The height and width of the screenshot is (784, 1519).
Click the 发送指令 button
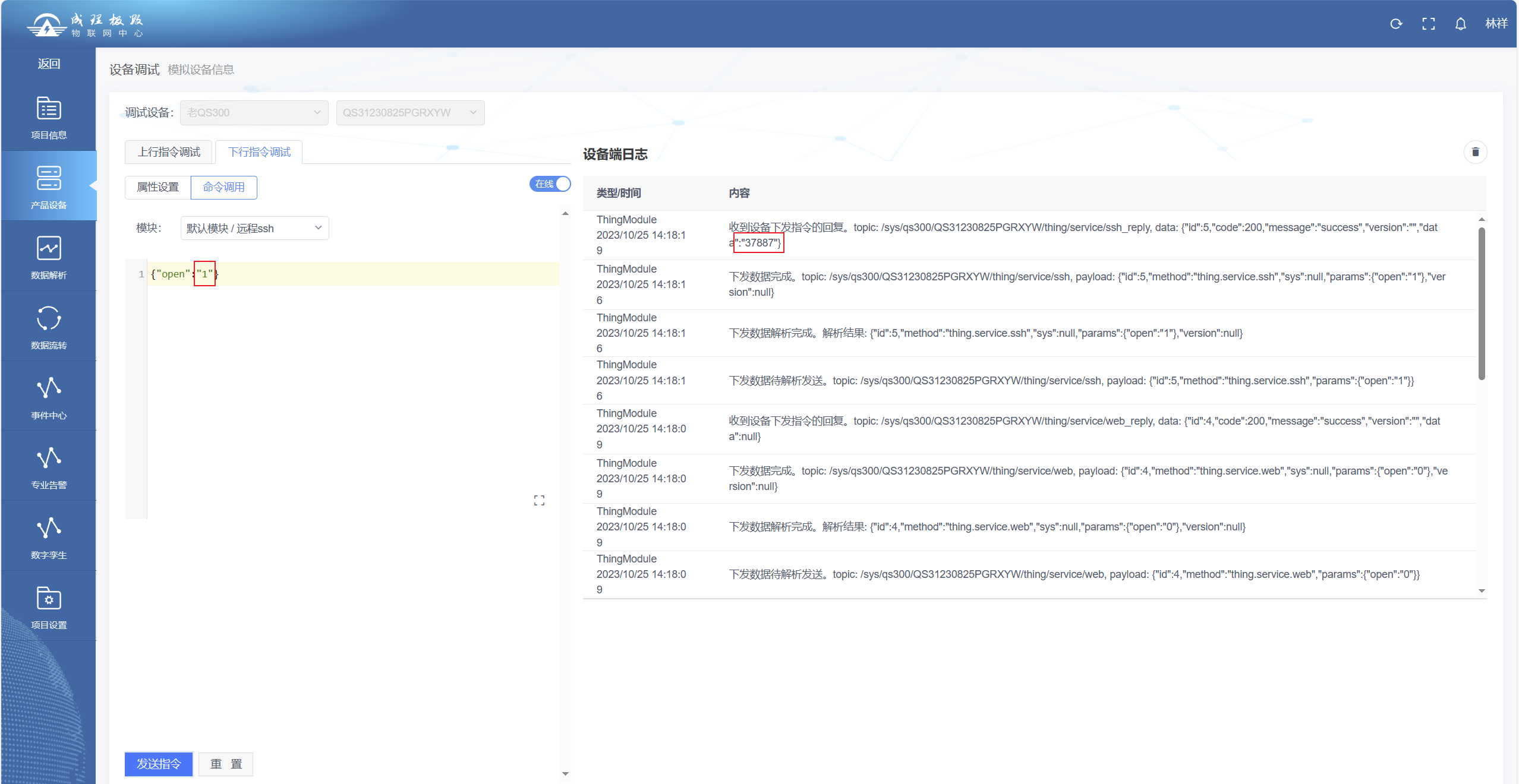(159, 764)
